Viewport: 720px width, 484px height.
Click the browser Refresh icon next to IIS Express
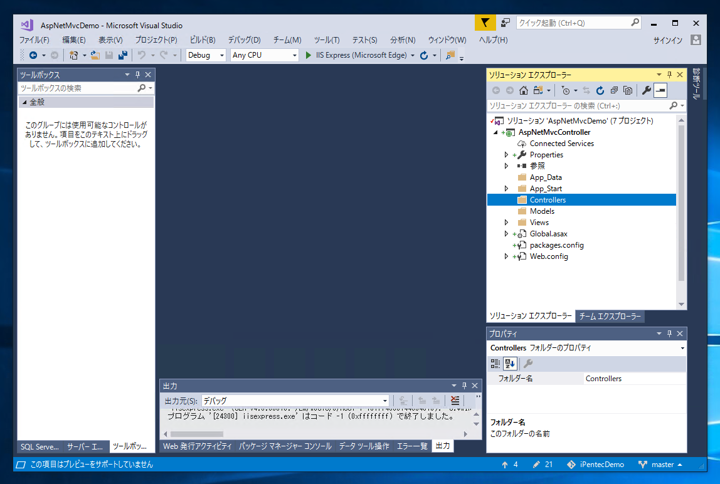tap(424, 55)
